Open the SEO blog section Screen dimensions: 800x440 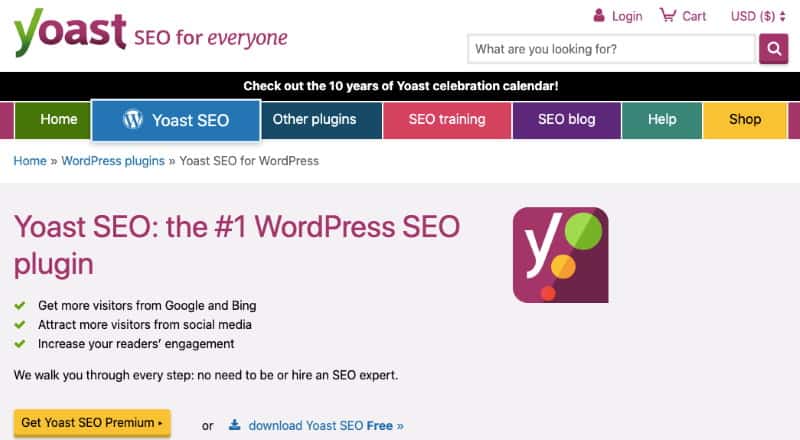(x=566, y=120)
